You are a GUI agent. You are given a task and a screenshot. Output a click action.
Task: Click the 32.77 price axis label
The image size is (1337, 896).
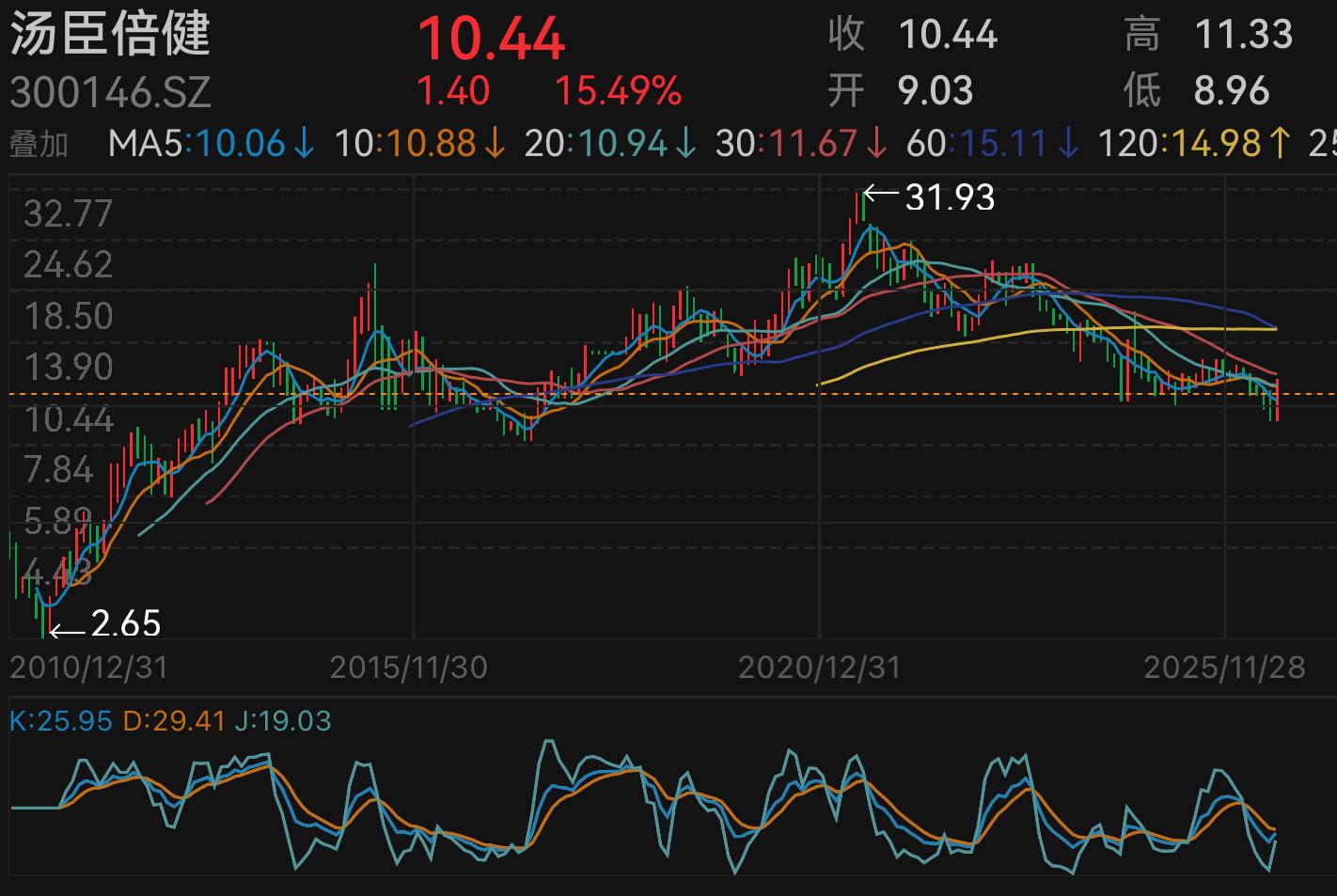(x=68, y=214)
